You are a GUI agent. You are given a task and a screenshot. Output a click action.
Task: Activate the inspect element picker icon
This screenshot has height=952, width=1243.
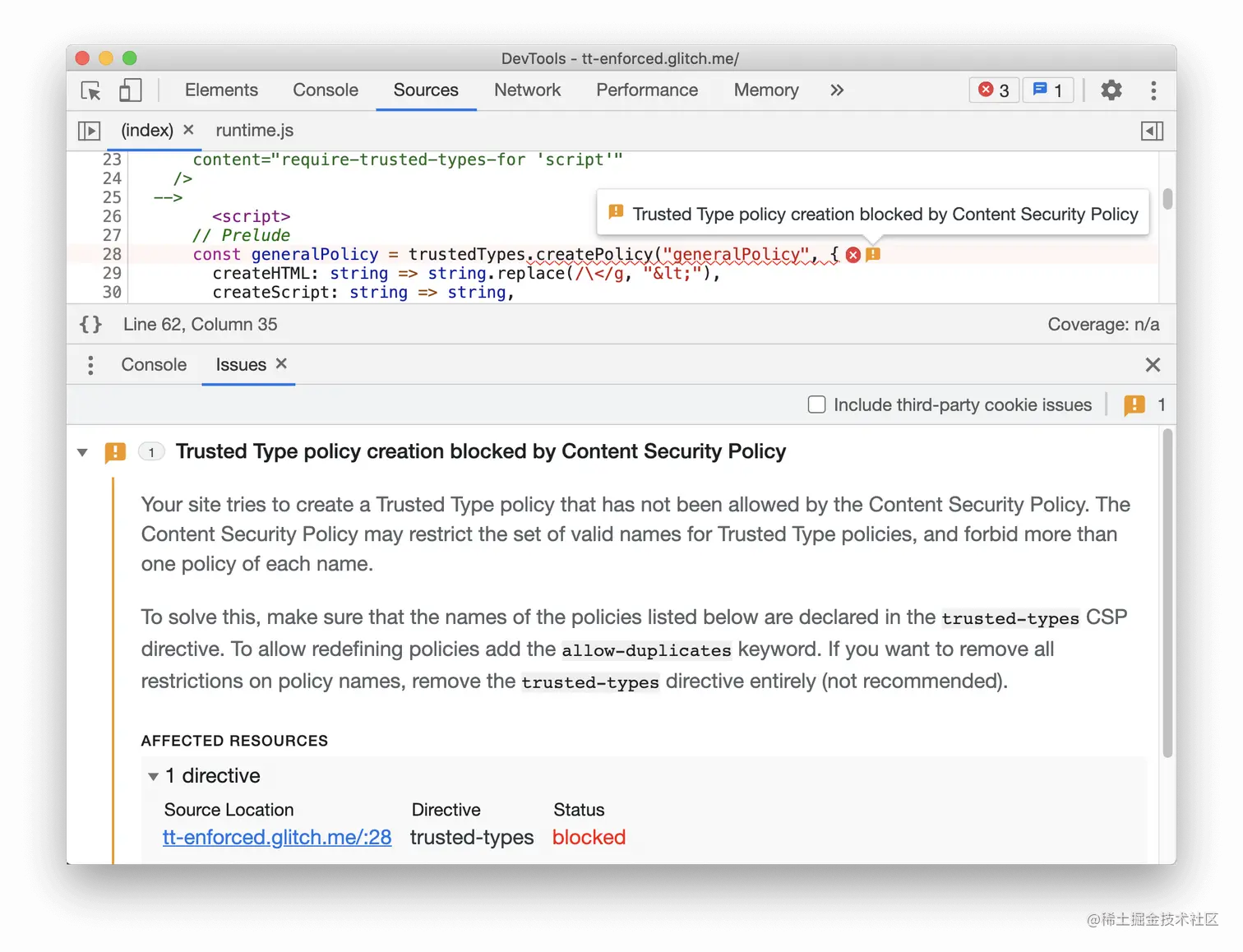(90, 90)
